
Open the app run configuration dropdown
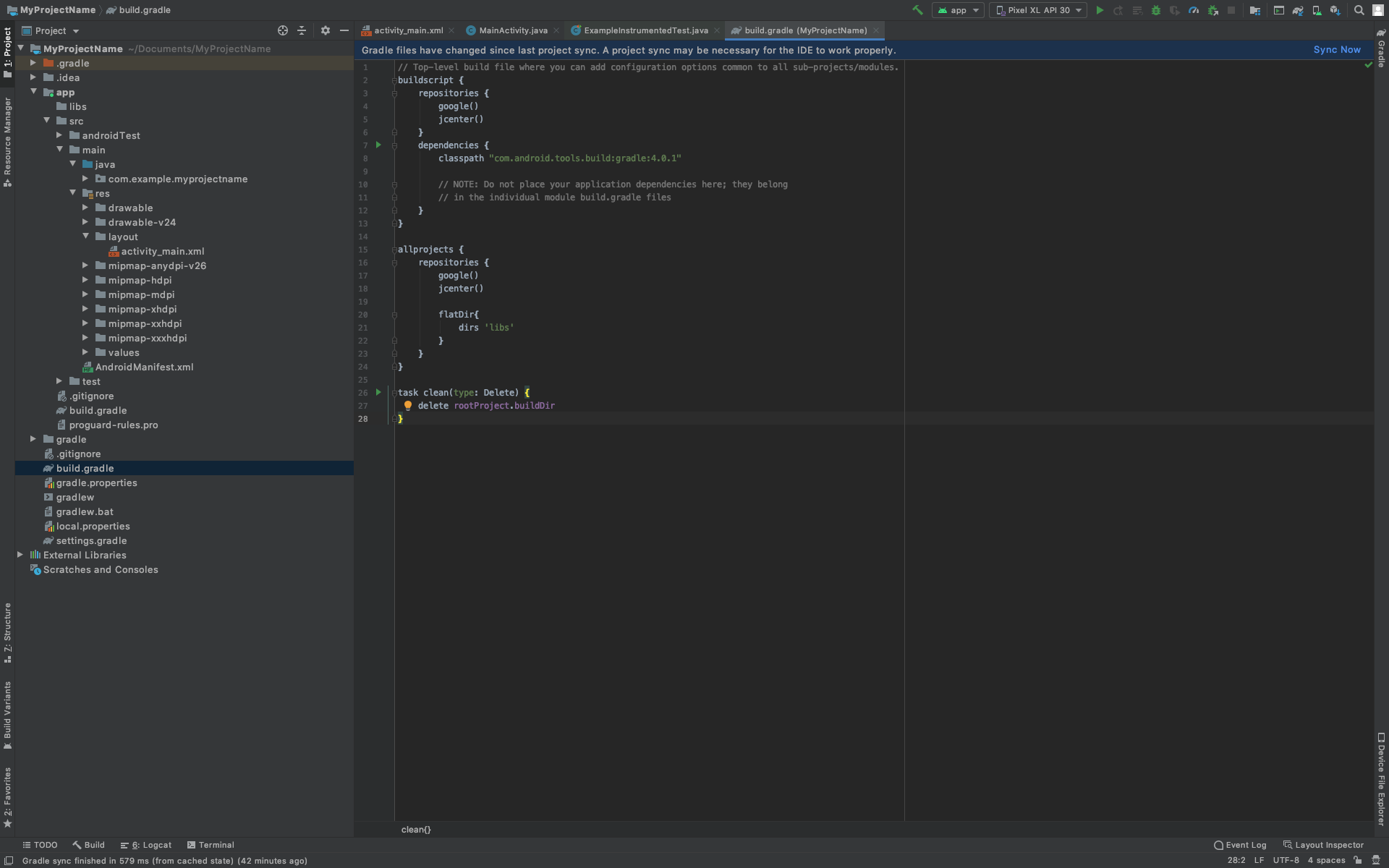pos(959,10)
